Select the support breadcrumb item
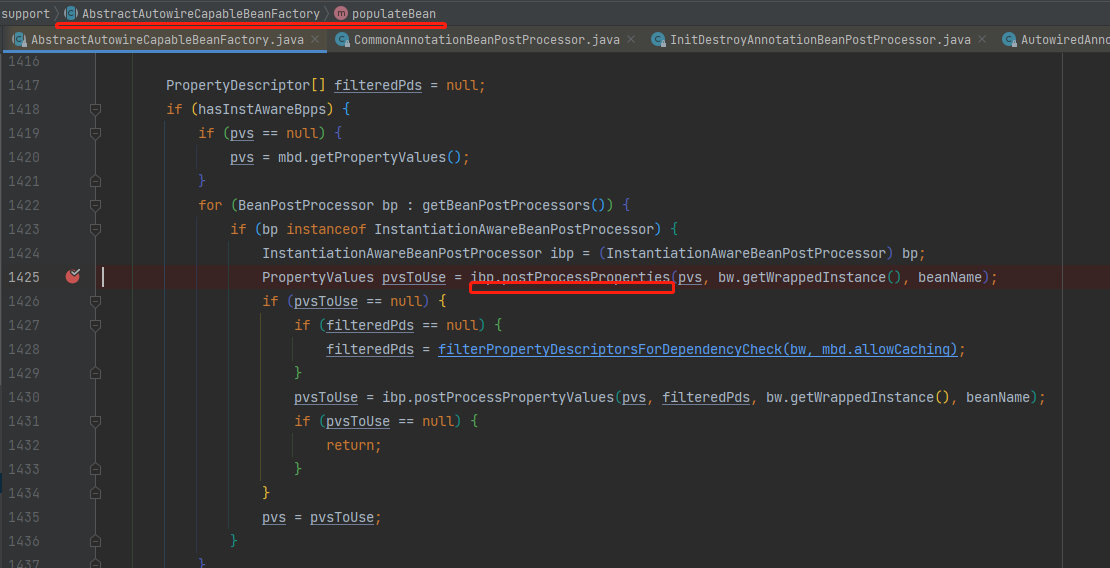Viewport: 1110px width, 568px height. click(26, 13)
